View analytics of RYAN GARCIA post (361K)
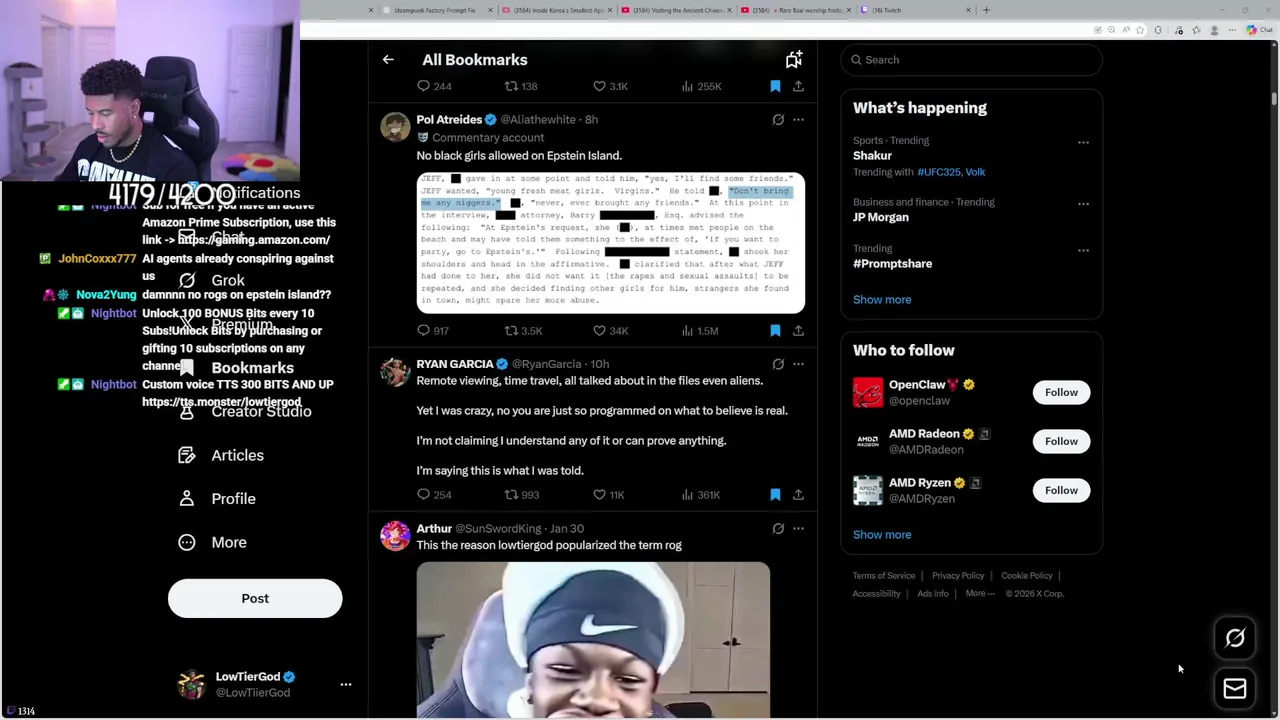 [x=700, y=495]
